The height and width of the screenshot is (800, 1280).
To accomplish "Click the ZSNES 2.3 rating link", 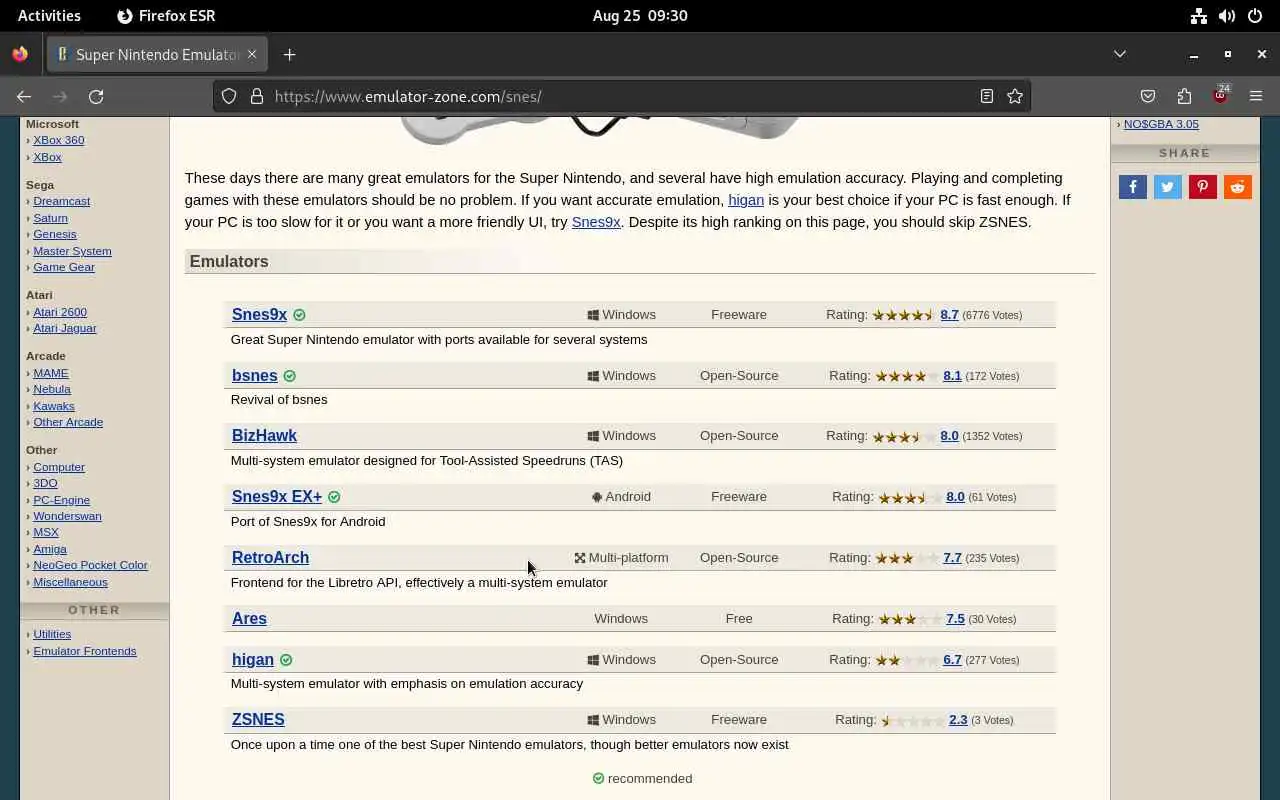I will [x=958, y=719].
